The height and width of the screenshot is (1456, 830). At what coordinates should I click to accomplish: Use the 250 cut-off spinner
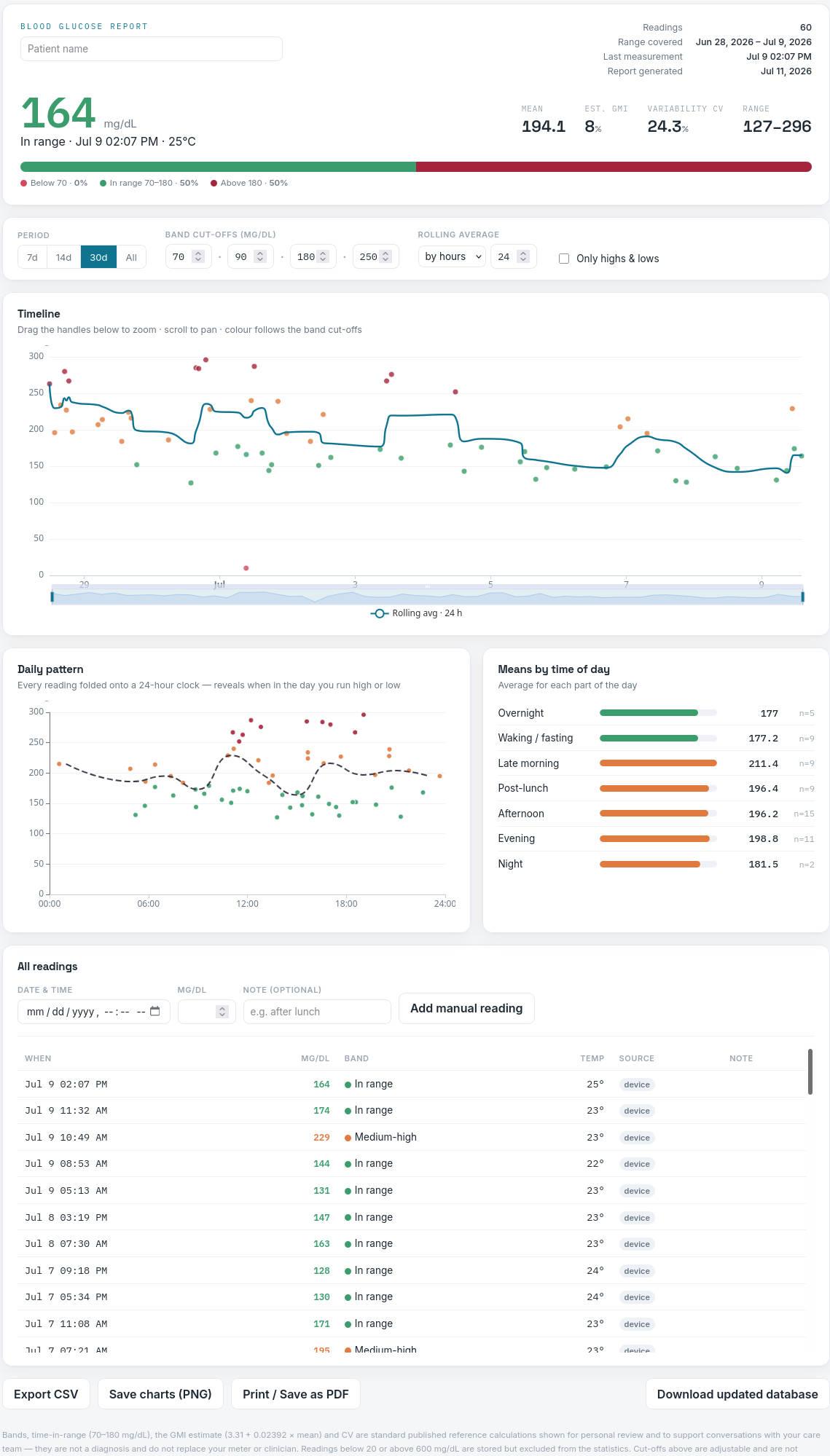pyautogui.click(x=385, y=256)
